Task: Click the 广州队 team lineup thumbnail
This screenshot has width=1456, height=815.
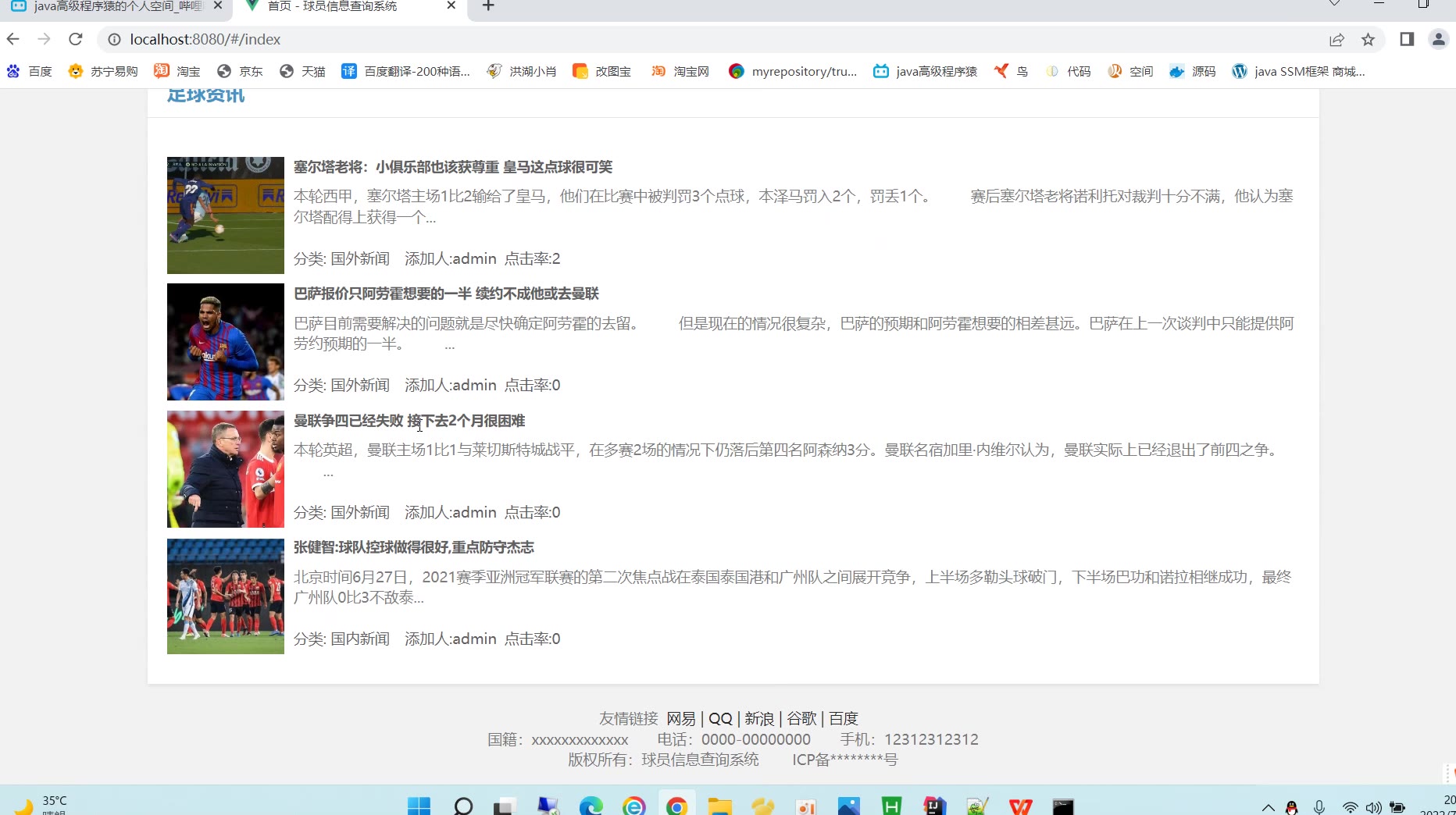Action: point(226,596)
